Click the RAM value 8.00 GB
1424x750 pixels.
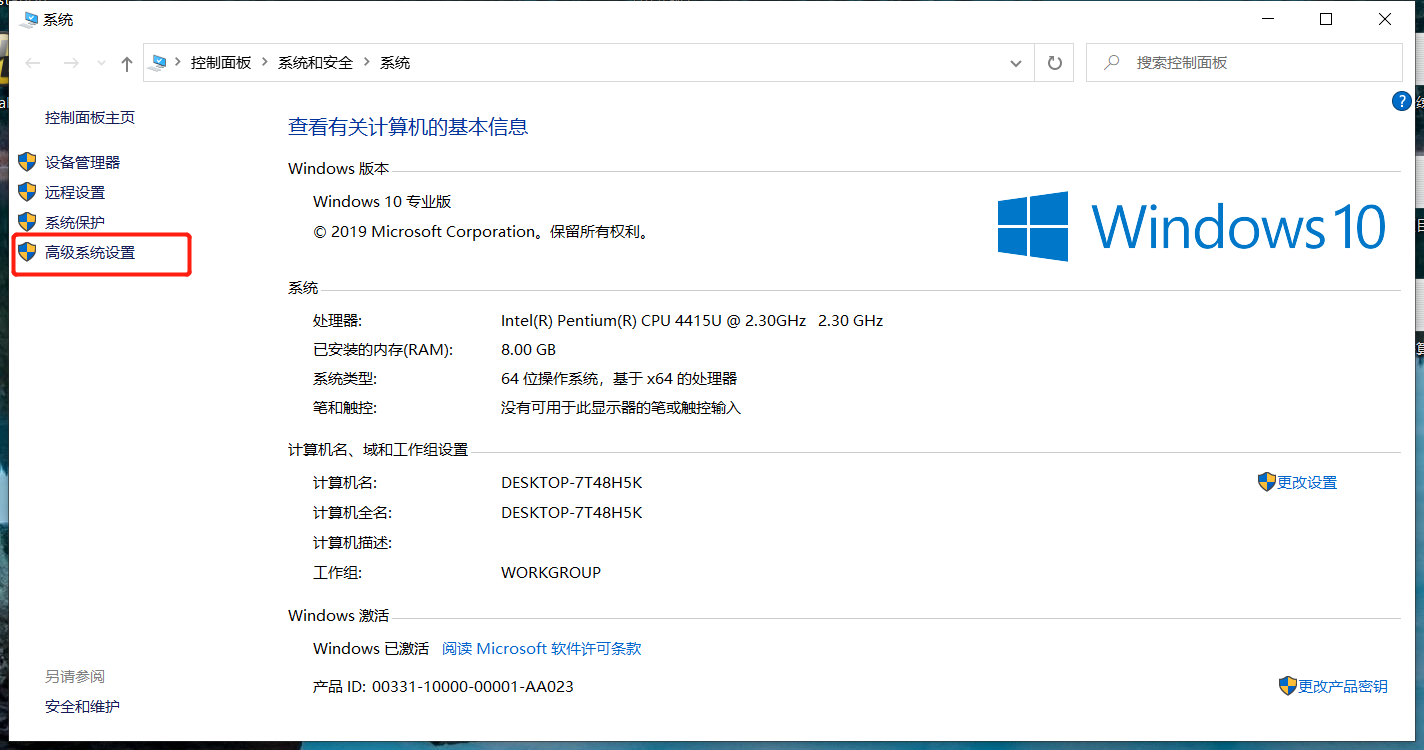pos(528,349)
